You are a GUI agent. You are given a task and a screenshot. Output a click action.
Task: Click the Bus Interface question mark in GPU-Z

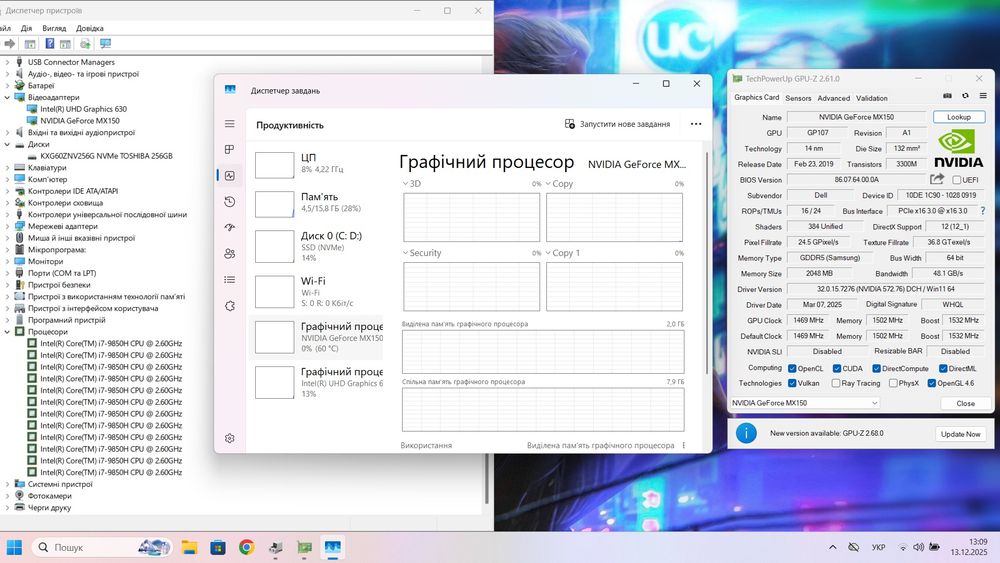tap(983, 210)
